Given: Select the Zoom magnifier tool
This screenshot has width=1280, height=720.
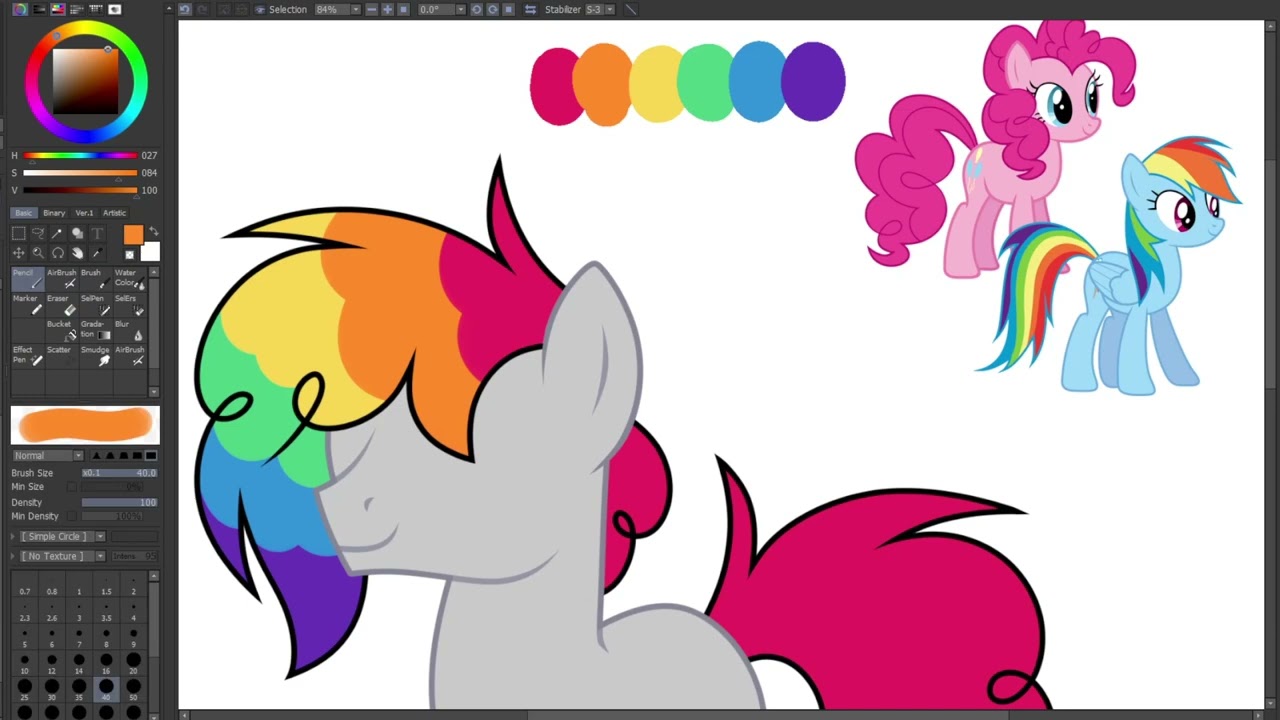Looking at the screenshot, I should coord(38,253).
